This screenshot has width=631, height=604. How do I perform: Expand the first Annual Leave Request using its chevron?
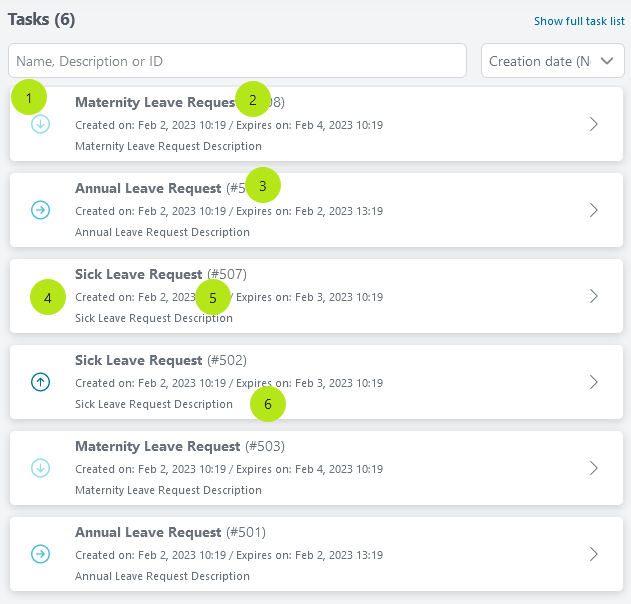pos(593,210)
